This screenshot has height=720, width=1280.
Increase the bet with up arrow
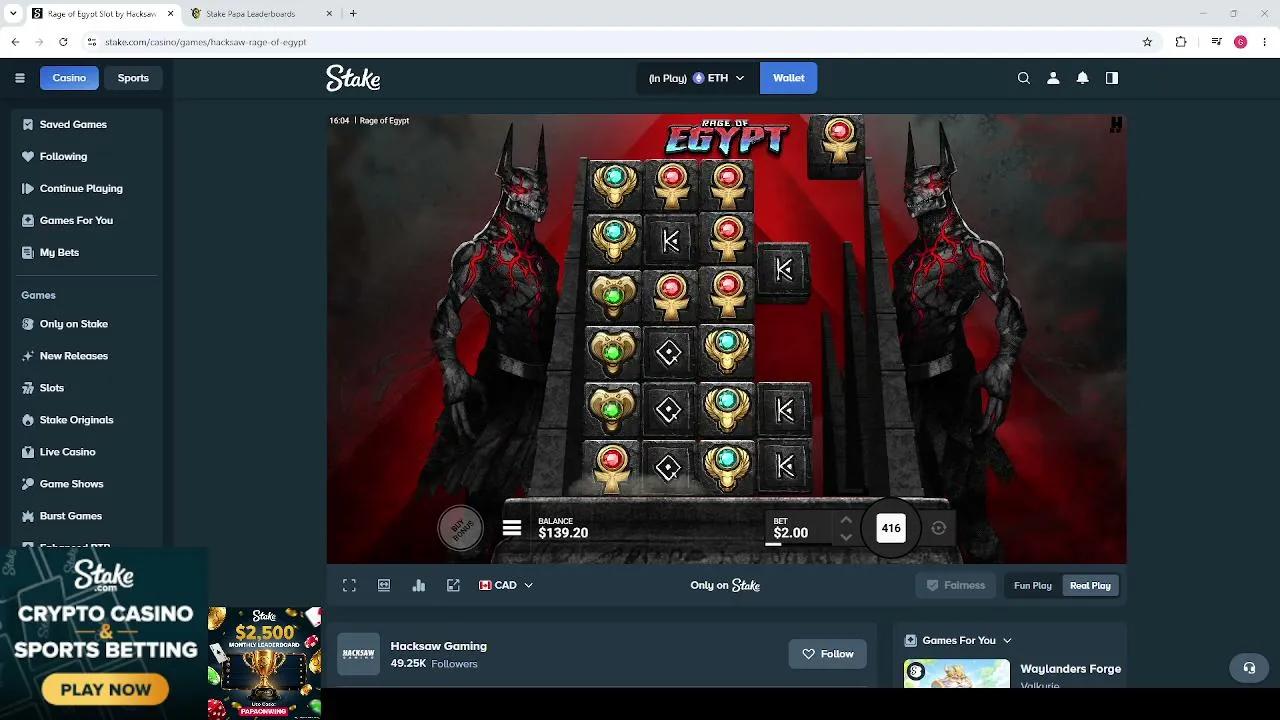pyautogui.click(x=846, y=520)
